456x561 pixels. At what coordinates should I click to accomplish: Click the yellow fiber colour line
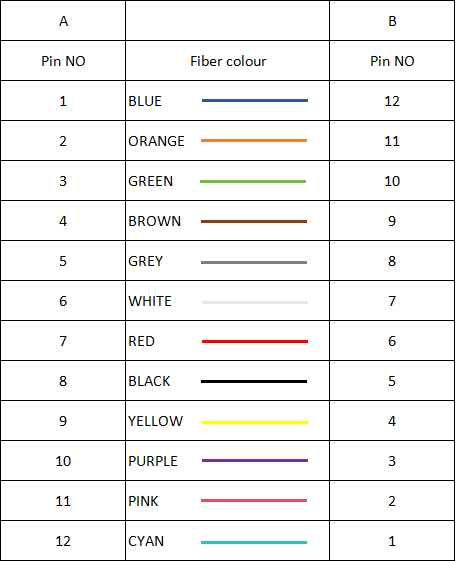[x=255, y=423]
